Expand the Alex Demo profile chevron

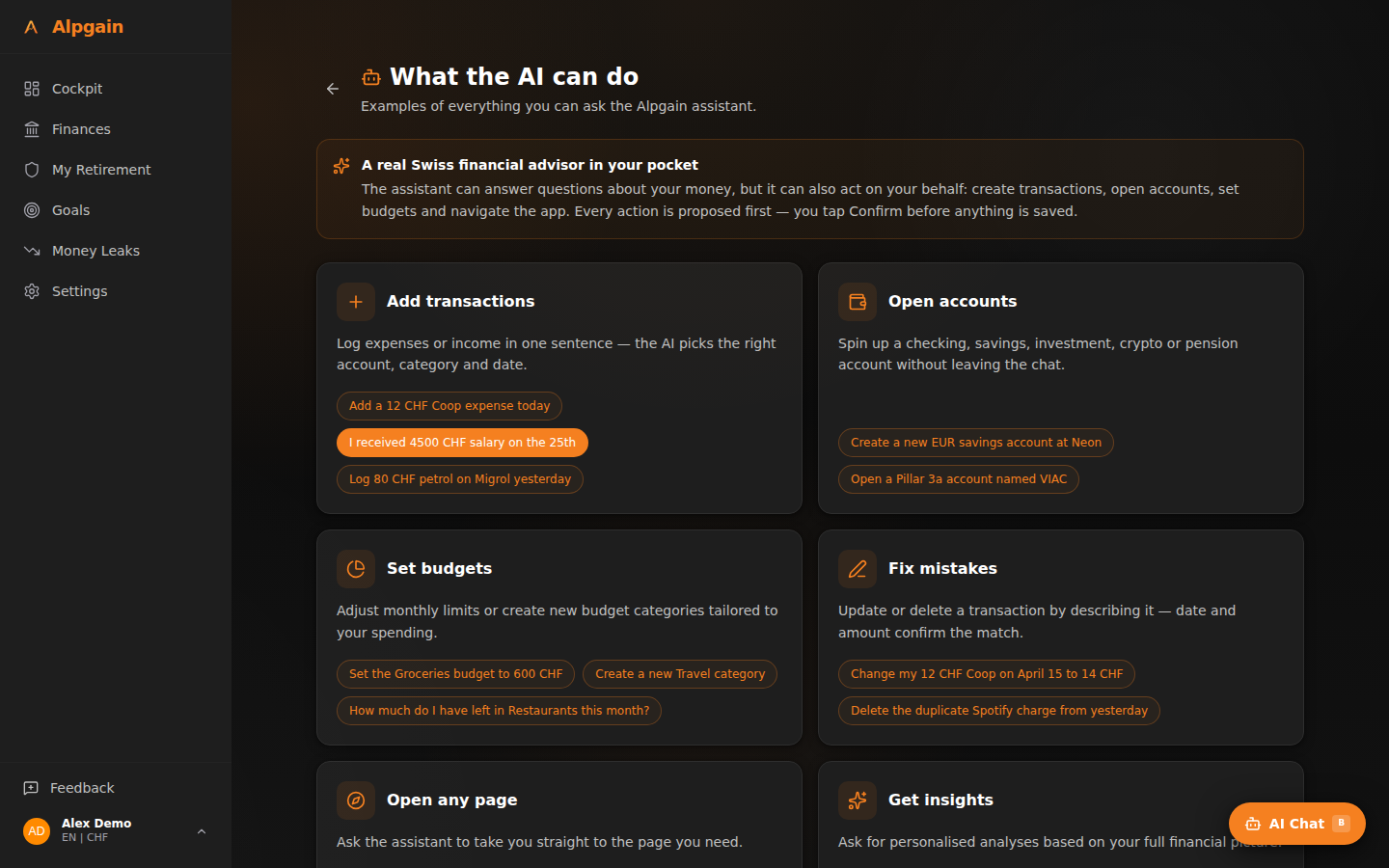[202, 830]
